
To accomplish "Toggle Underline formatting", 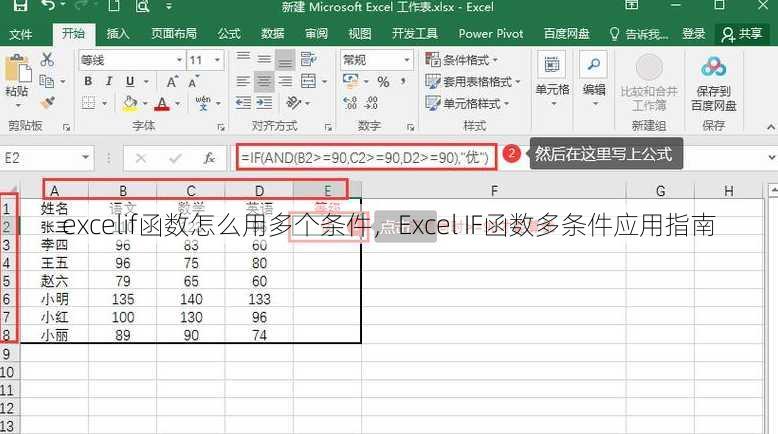I will 130,81.
